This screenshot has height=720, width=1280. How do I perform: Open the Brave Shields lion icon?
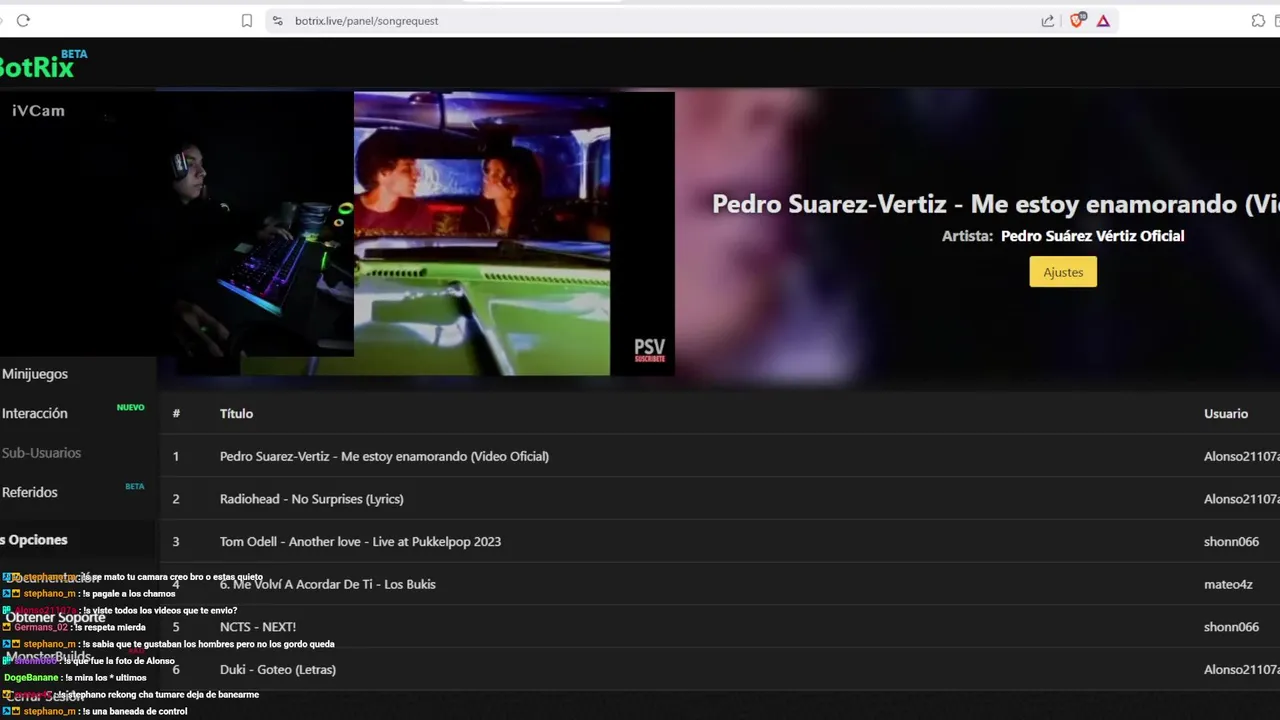(1077, 20)
